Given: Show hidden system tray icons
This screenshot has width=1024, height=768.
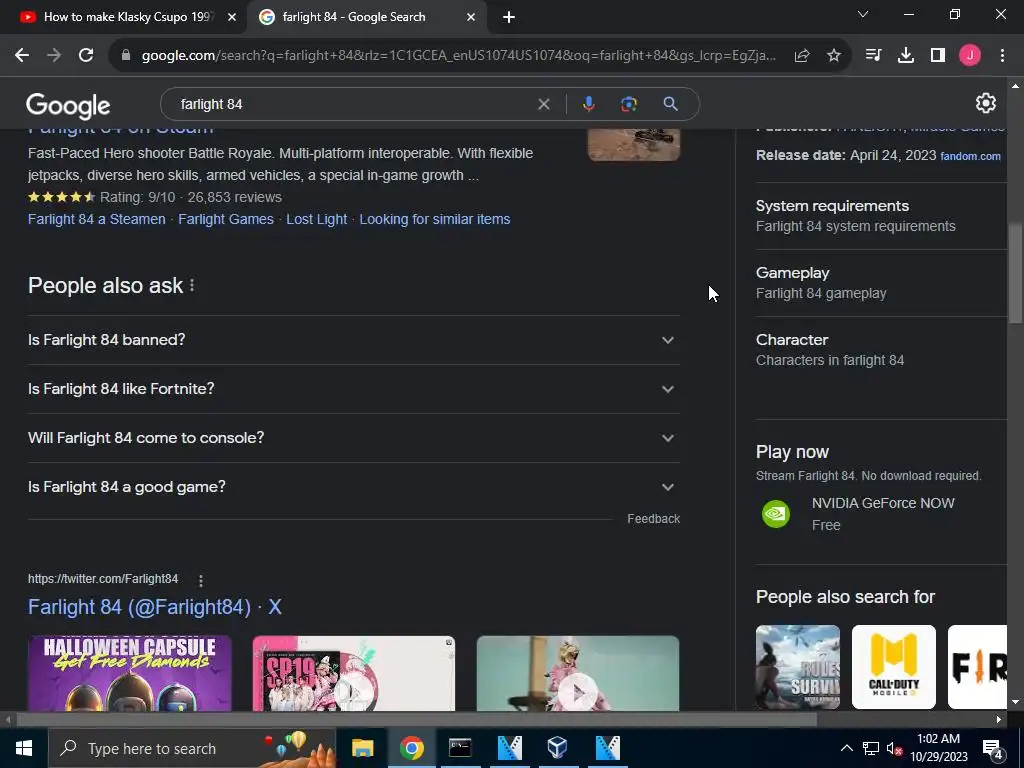Looking at the screenshot, I should (x=846, y=748).
